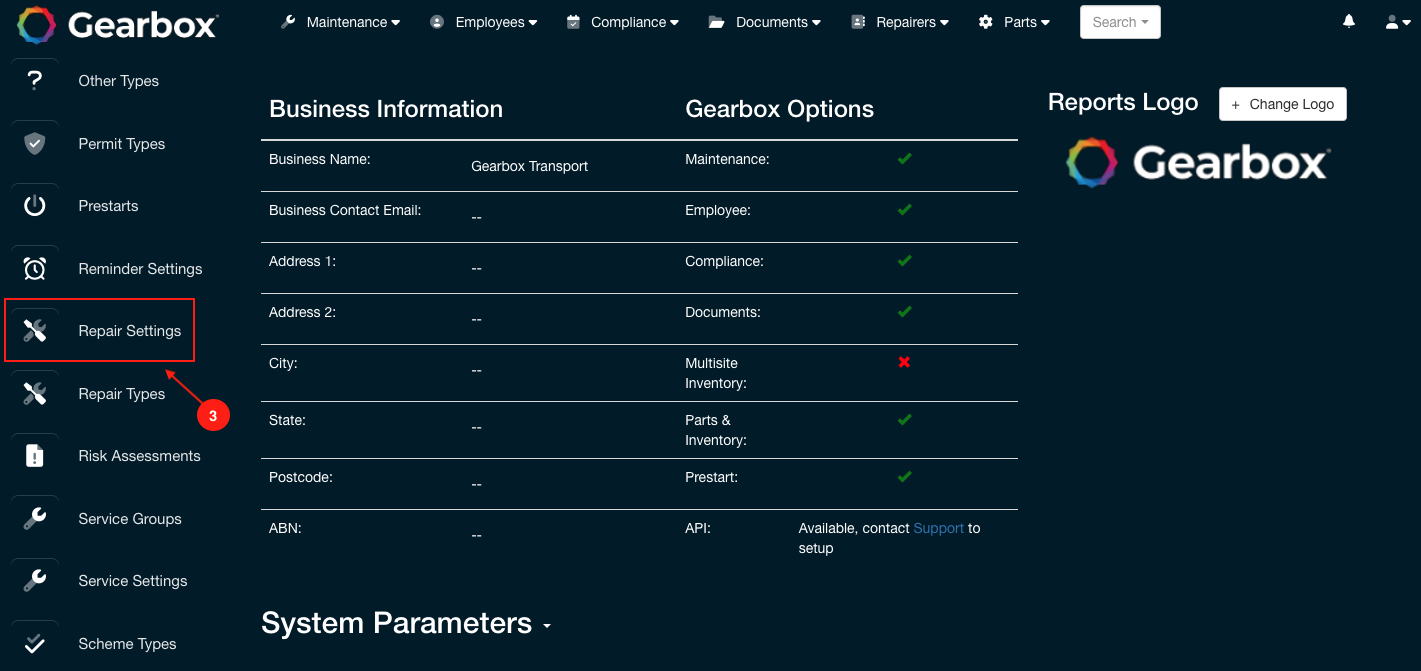Click the Service Groups wrench icon

(x=35, y=518)
